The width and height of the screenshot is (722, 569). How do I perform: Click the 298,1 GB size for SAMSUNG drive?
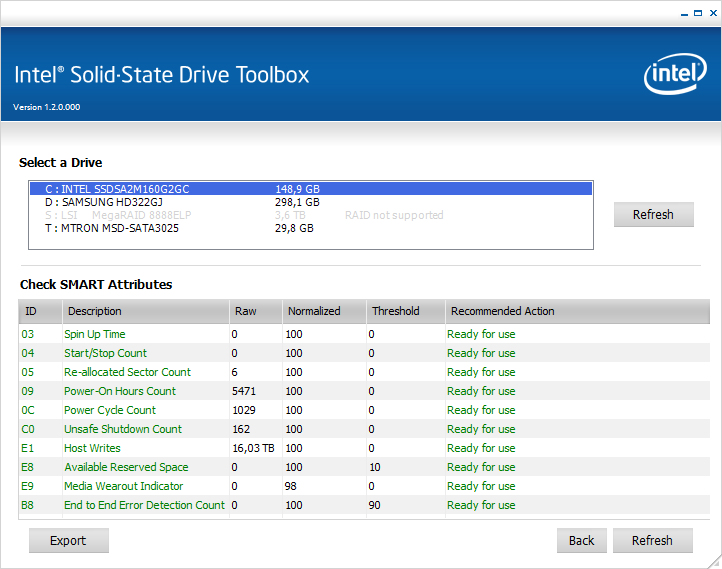click(297, 202)
